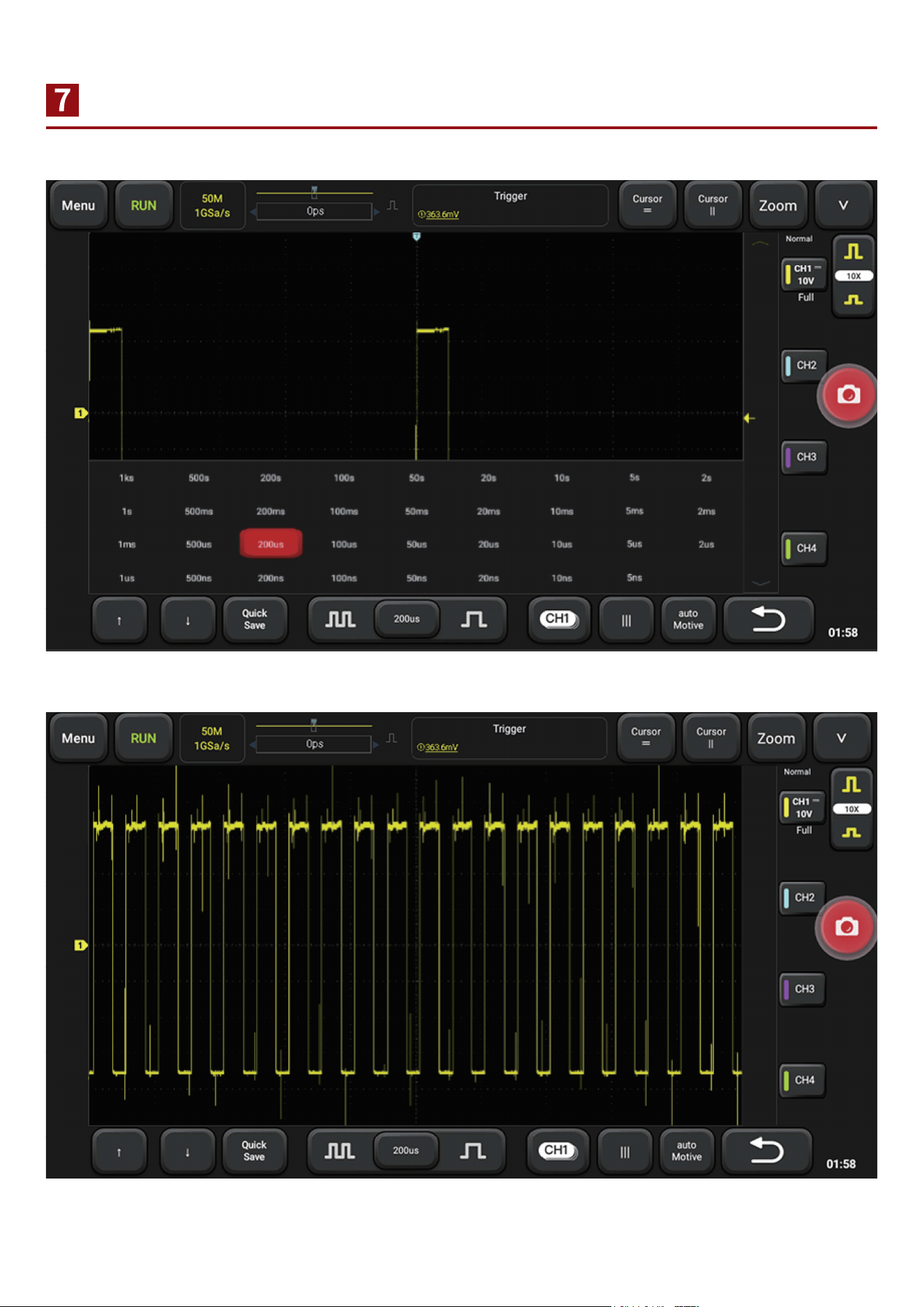Viewport: 924px width, 1307px height.
Task: Expand the V dropdown in upper screenshot
Action: pos(843,205)
